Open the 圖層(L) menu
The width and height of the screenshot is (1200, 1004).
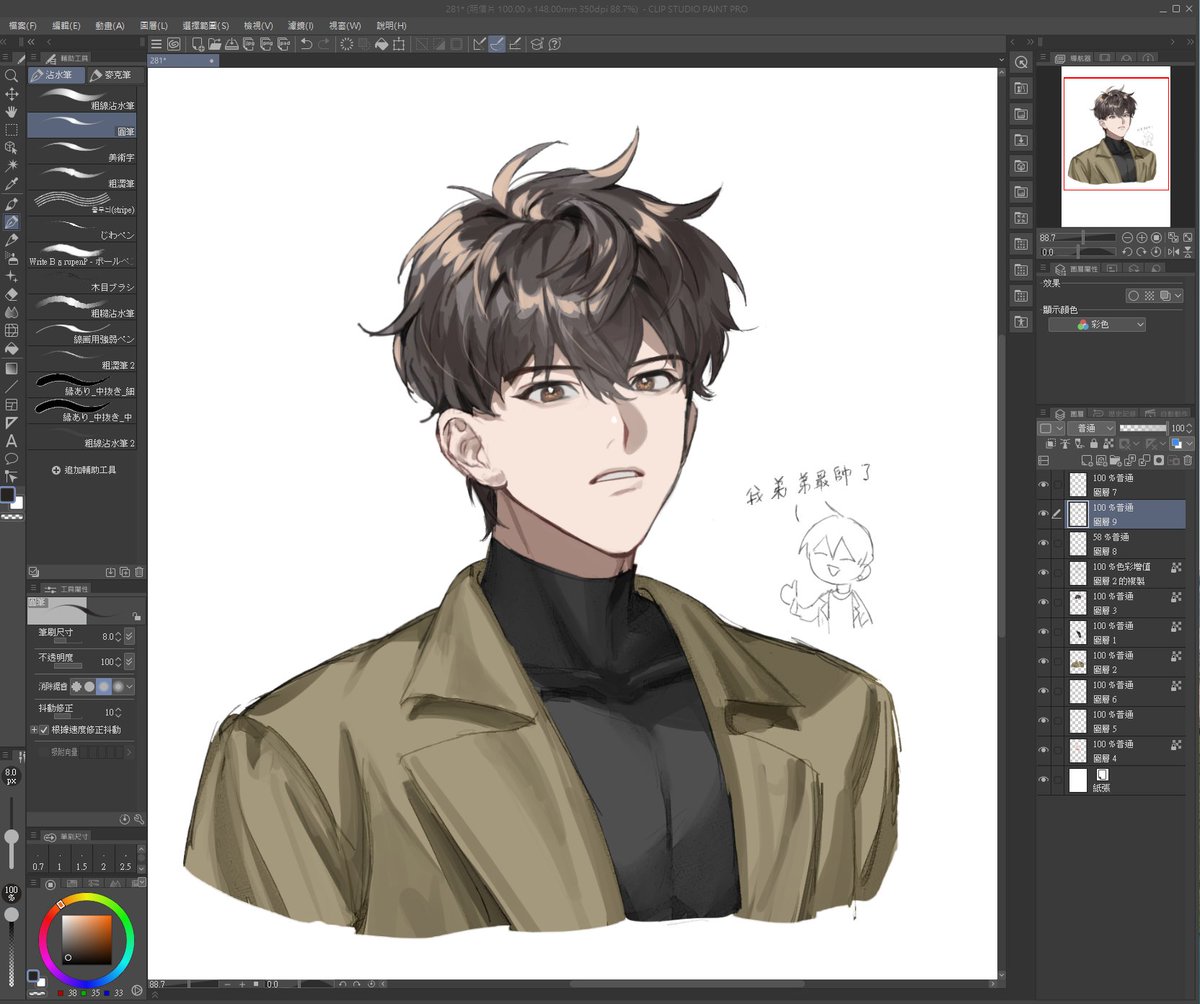(154, 25)
